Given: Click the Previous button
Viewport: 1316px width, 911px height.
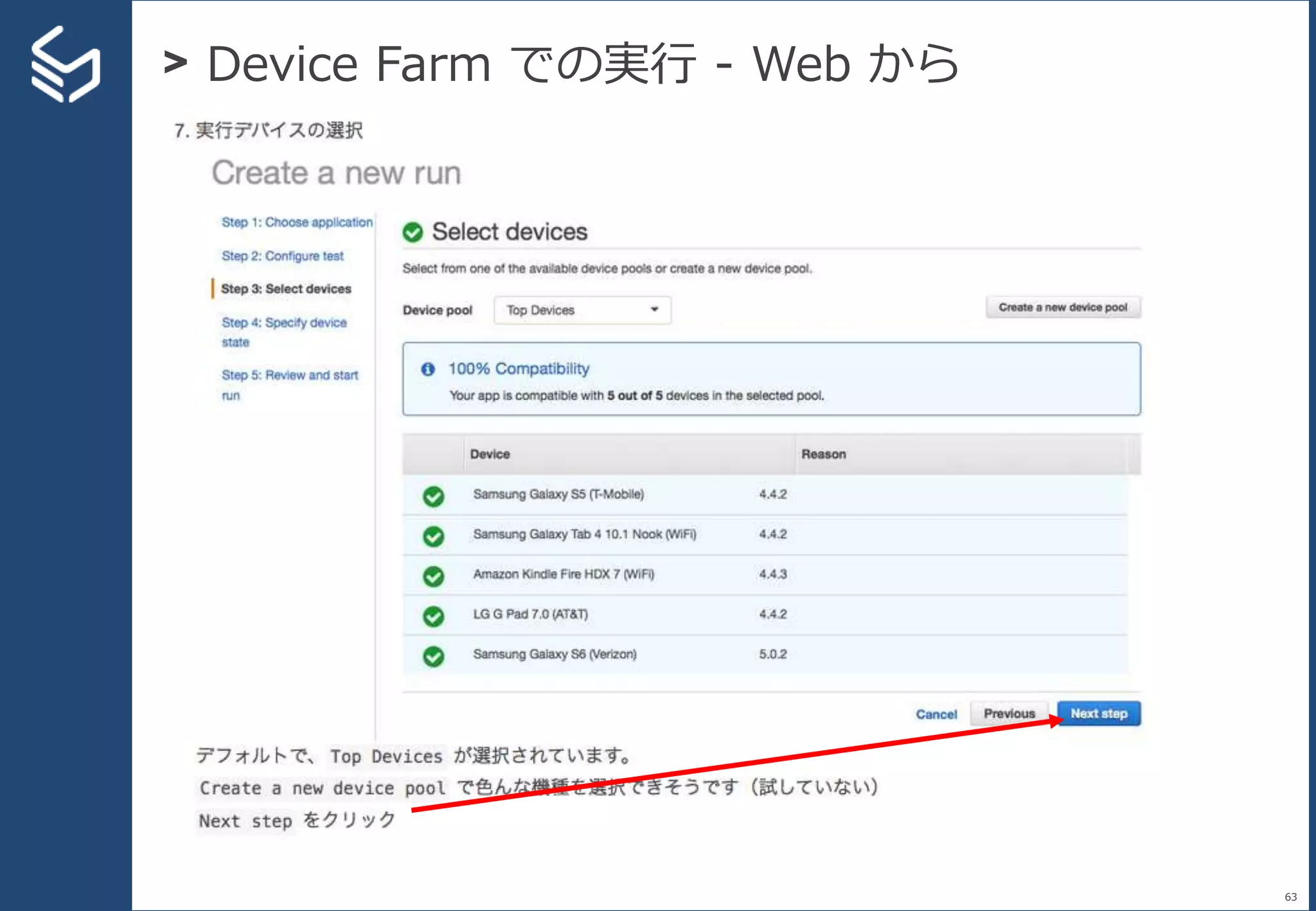Looking at the screenshot, I should tap(1009, 714).
